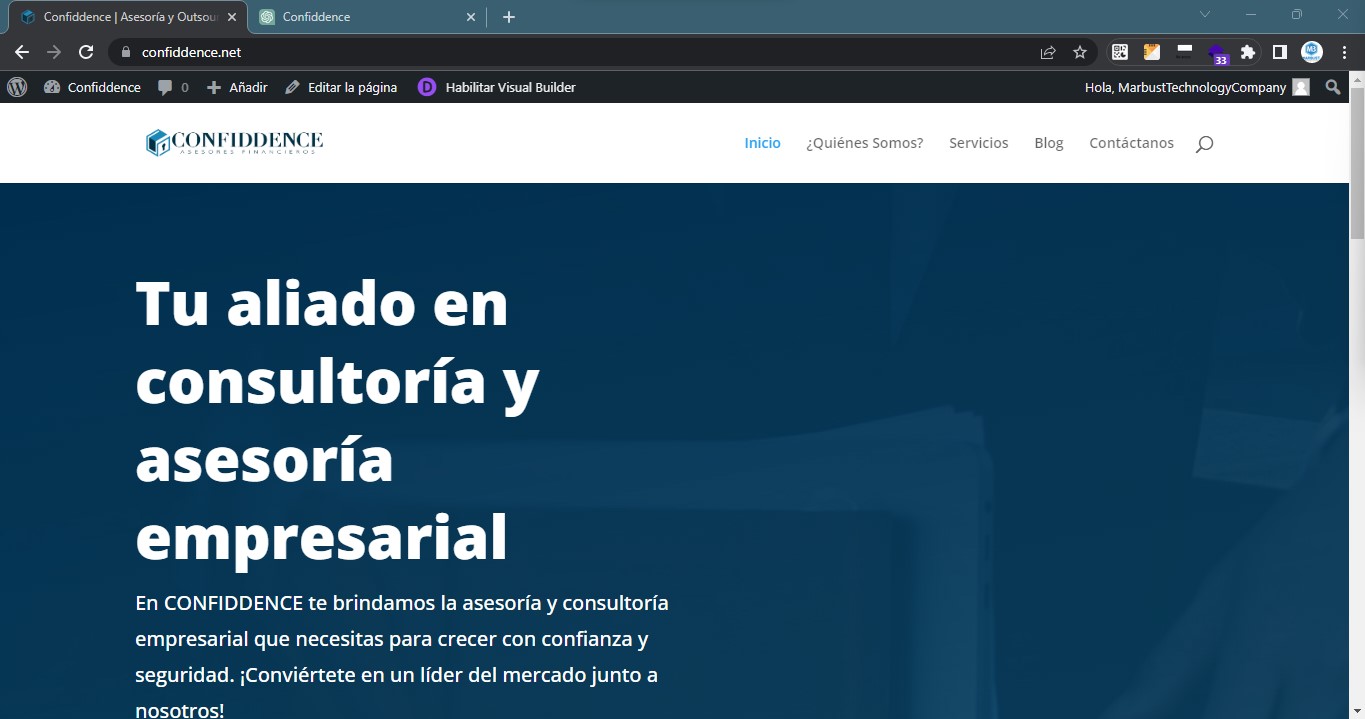The image size is (1365, 719).
Task: Expand the browser tab search chevron
Action: pyautogui.click(x=1204, y=15)
